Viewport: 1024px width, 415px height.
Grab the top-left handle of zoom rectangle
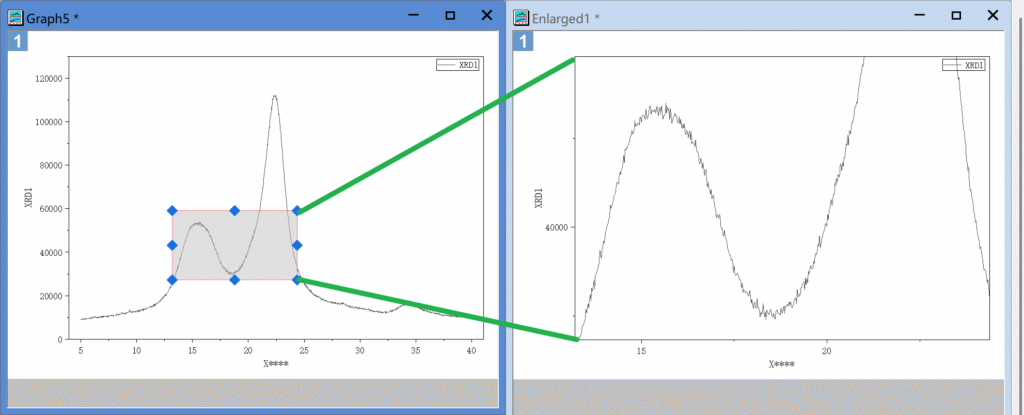[x=172, y=211]
